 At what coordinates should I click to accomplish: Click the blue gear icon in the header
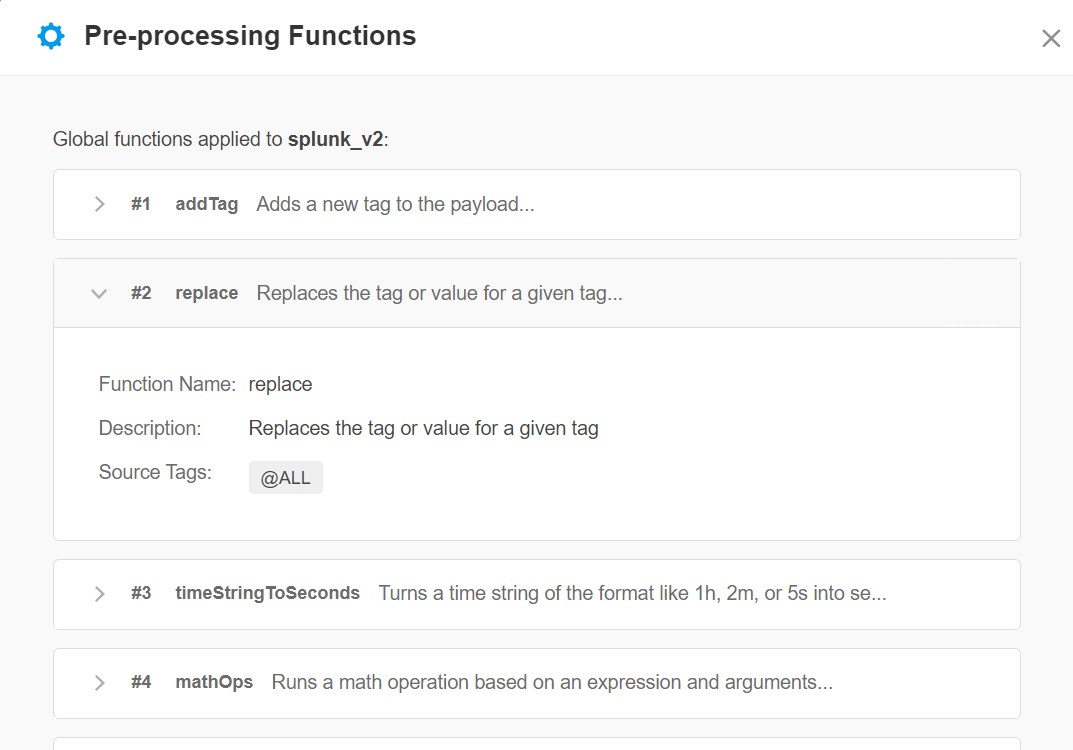(x=50, y=35)
